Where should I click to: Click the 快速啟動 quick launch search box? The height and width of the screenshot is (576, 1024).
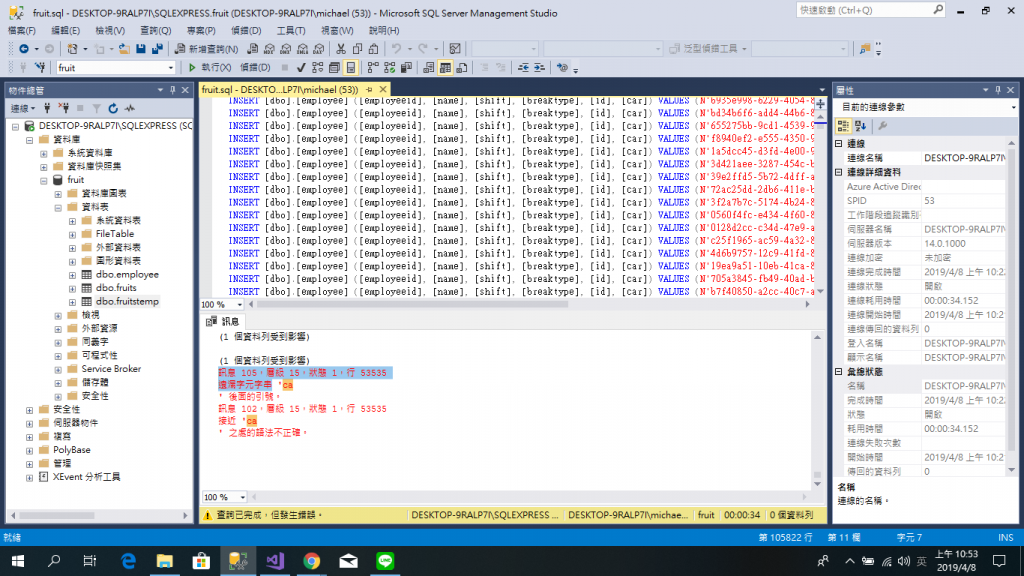point(871,10)
